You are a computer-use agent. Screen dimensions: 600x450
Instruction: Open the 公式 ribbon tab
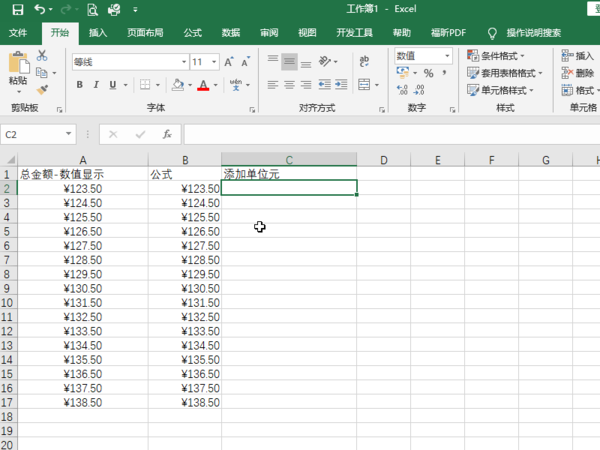pos(192,33)
